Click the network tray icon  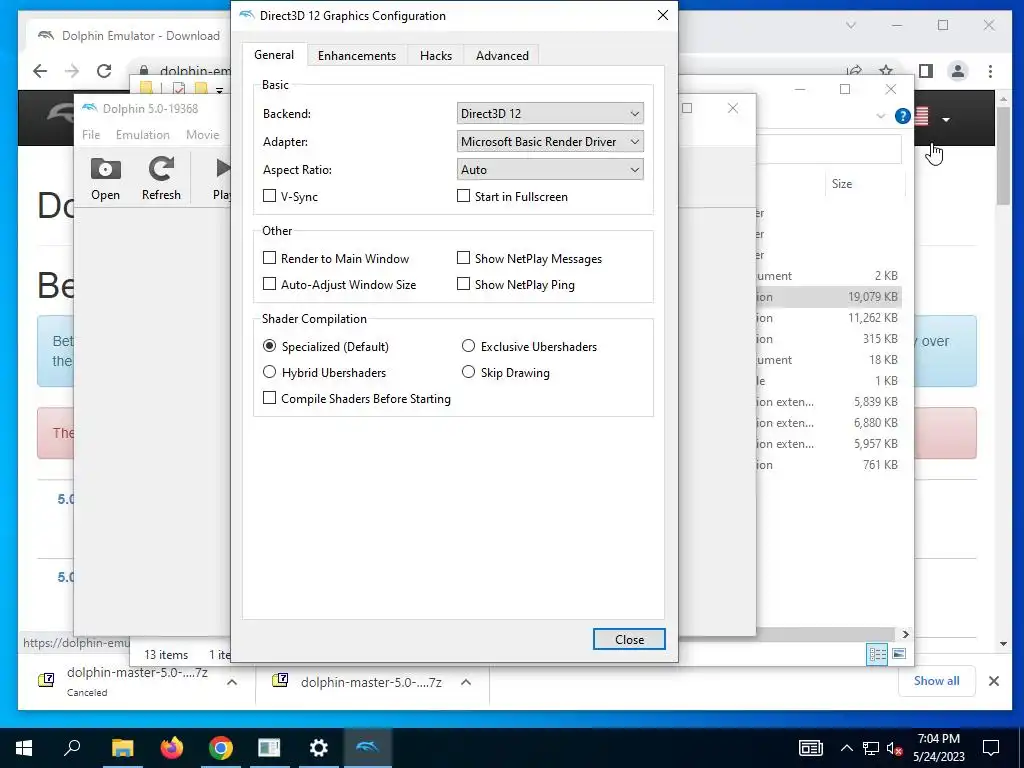(x=871, y=748)
